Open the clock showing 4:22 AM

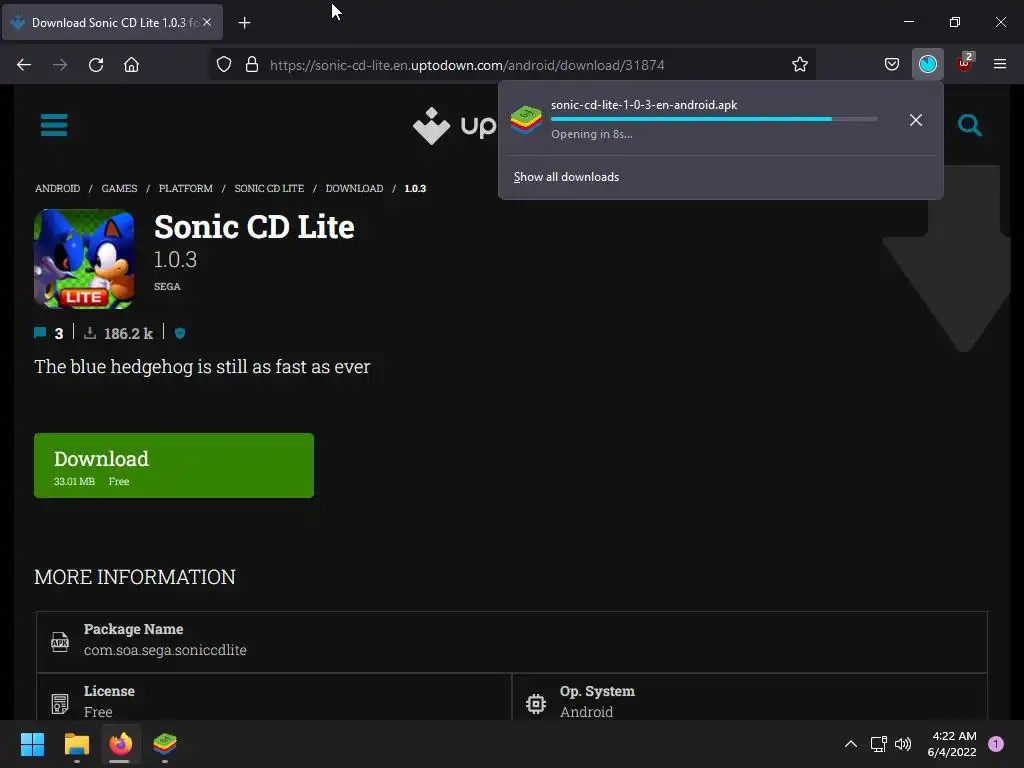(952, 744)
